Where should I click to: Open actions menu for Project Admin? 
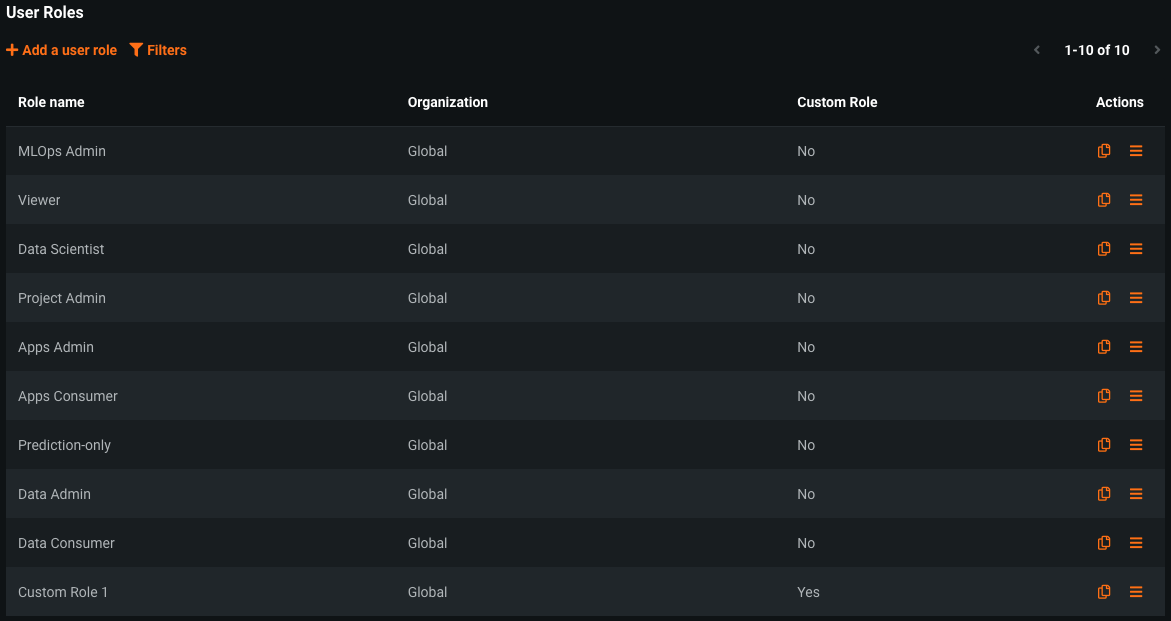1136,298
